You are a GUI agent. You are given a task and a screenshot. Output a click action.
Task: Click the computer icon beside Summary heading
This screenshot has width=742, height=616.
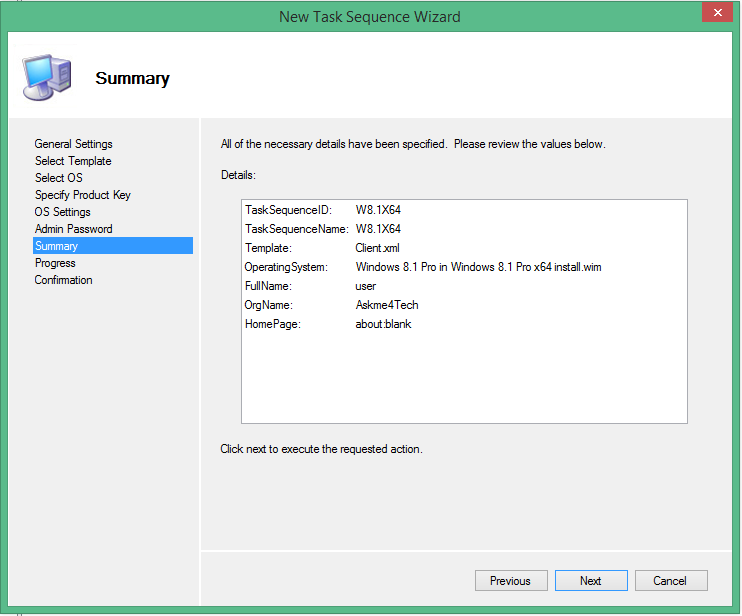coord(46,77)
